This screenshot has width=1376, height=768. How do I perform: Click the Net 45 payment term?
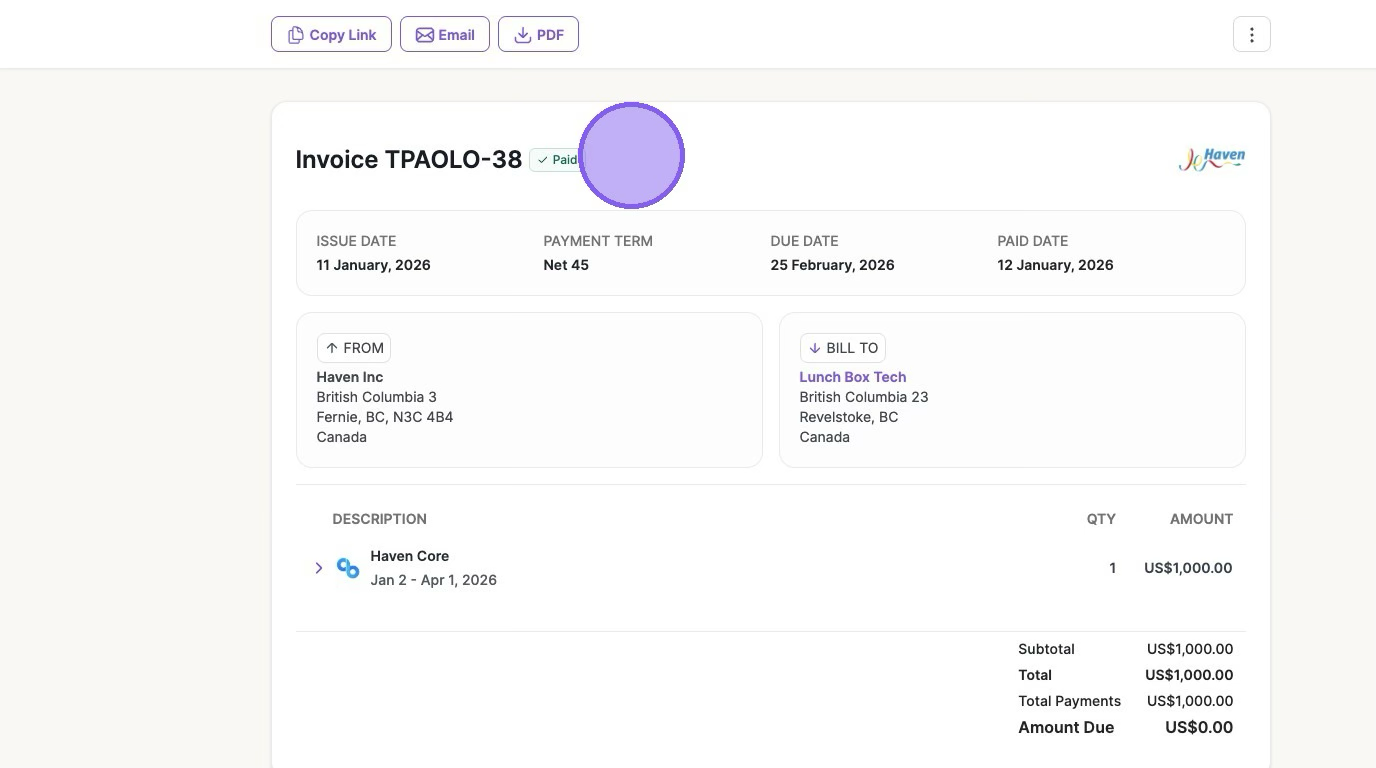(566, 265)
